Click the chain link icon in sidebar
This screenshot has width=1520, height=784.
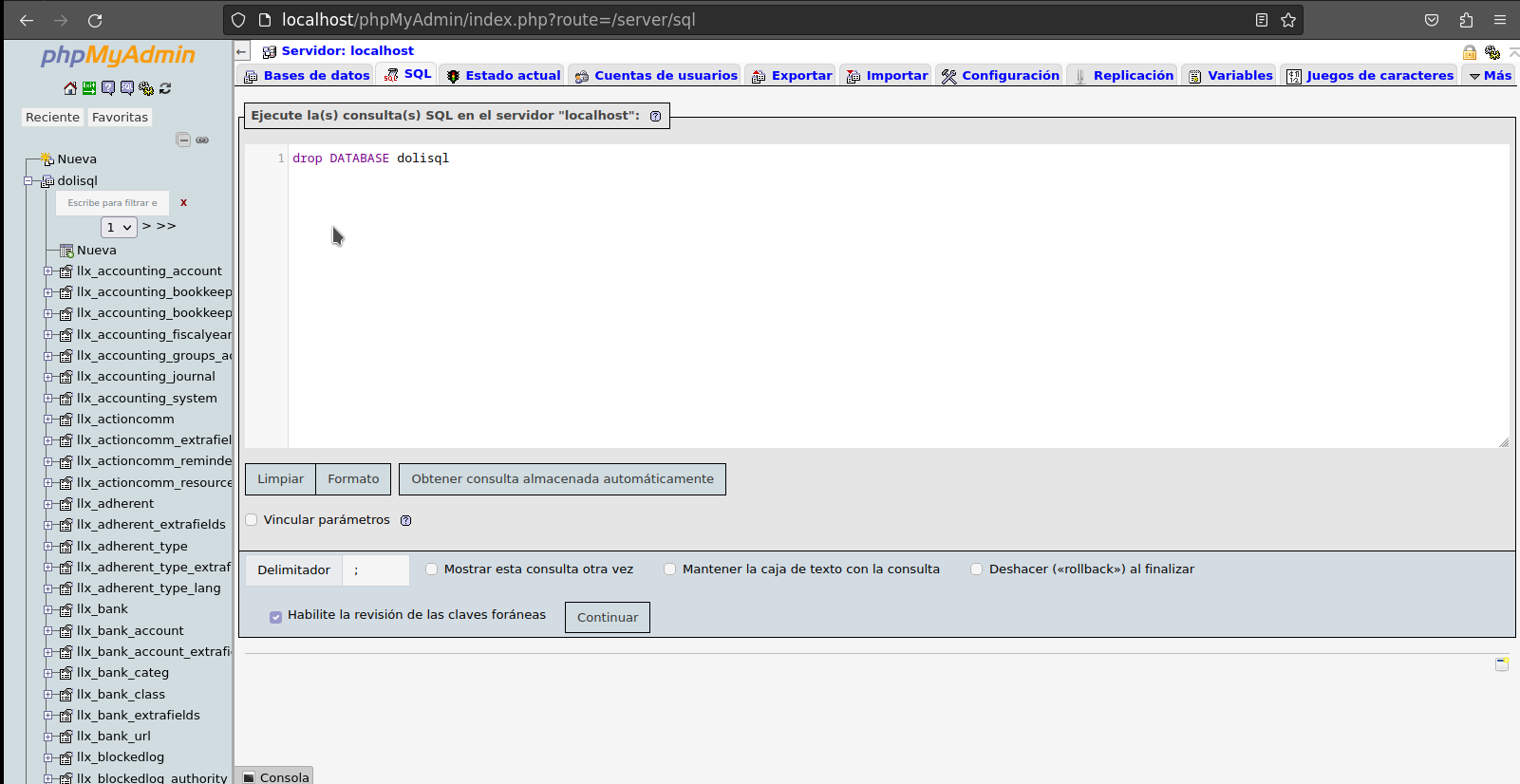point(202,140)
